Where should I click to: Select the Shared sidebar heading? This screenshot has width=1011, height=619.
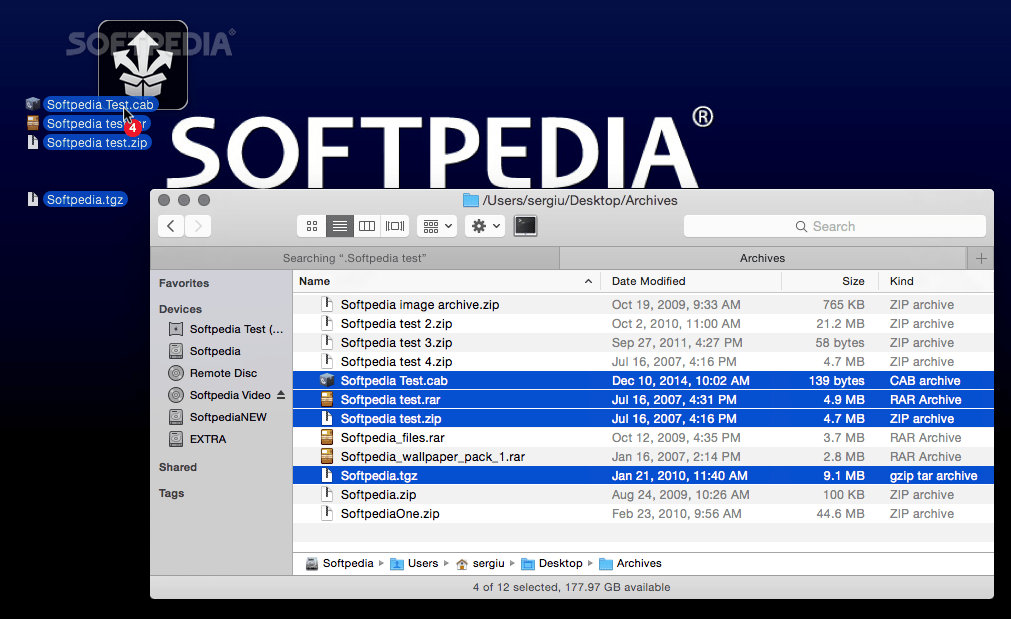[x=178, y=467]
